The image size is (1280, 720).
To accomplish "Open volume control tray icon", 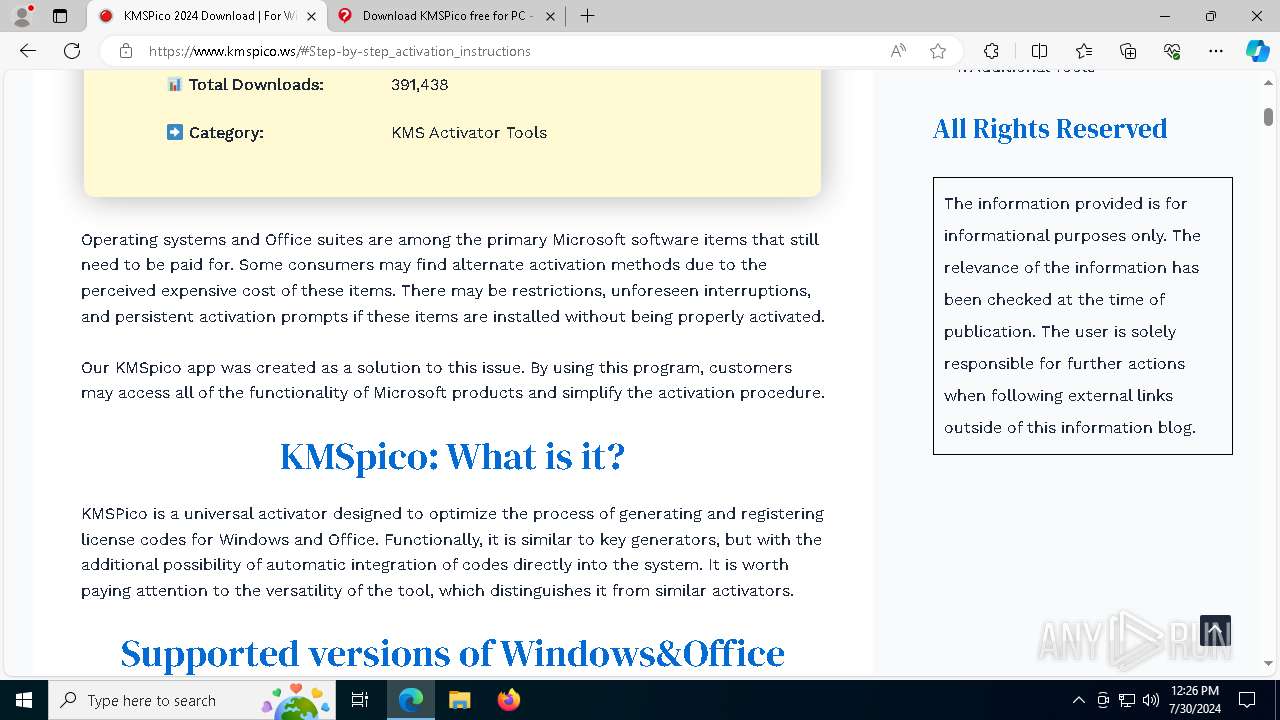I will 1151,700.
